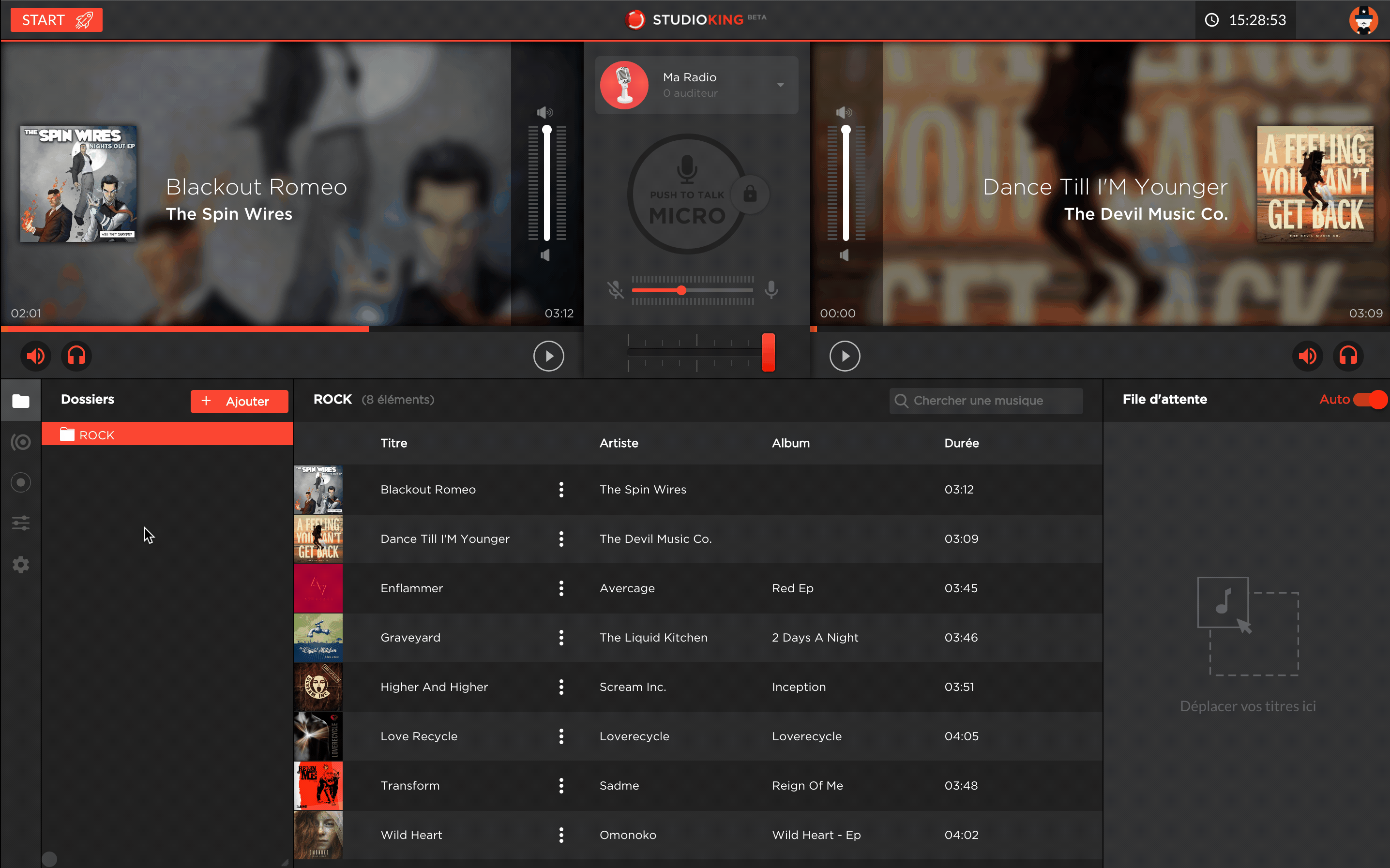Open options menu for Enflammer
Viewport: 1390px width, 868px height.
[x=561, y=588]
